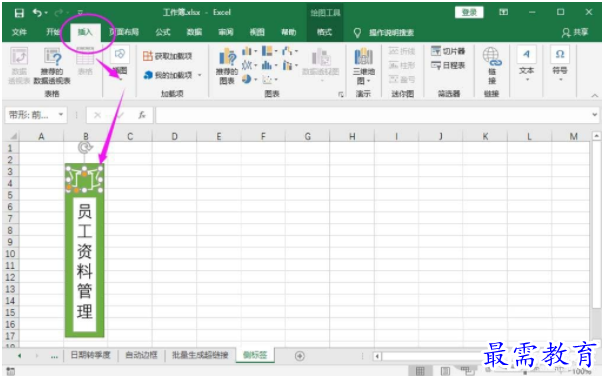Switch to Page Layout view icon
The height and width of the screenshot is (386, 605).
444,371
